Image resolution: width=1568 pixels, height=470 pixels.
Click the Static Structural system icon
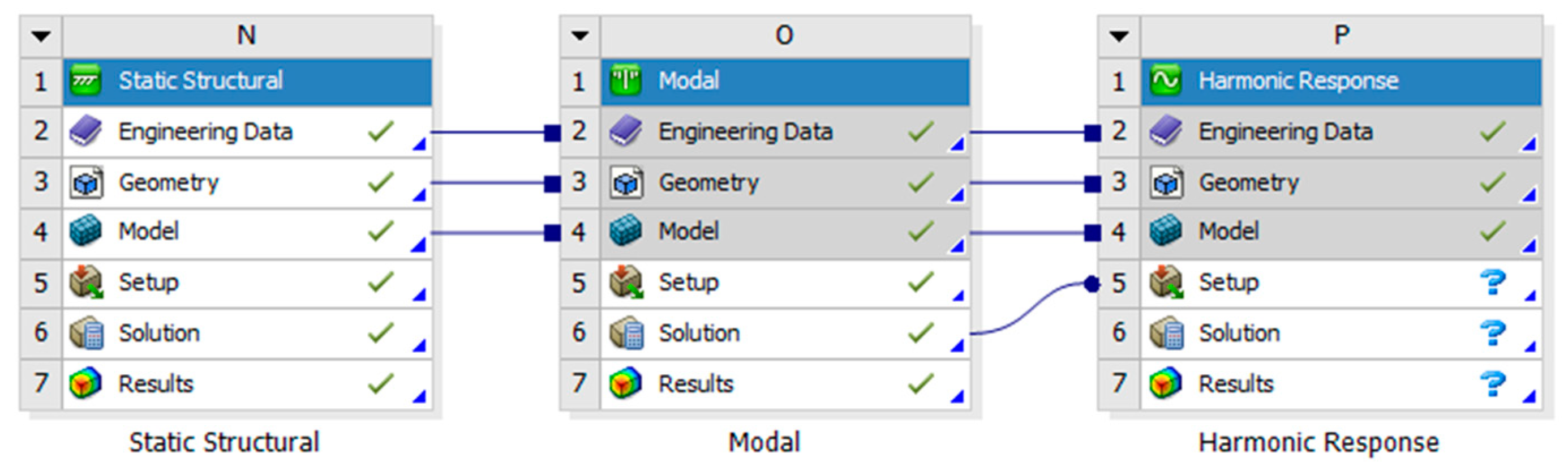pos(86,81)
